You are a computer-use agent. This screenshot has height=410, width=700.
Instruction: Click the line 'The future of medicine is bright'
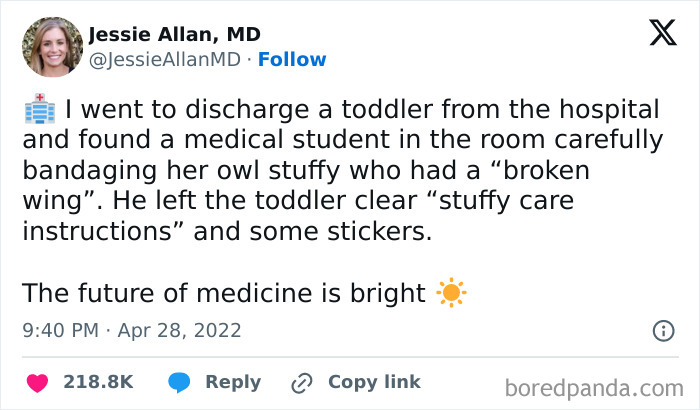tap(224, 293)
